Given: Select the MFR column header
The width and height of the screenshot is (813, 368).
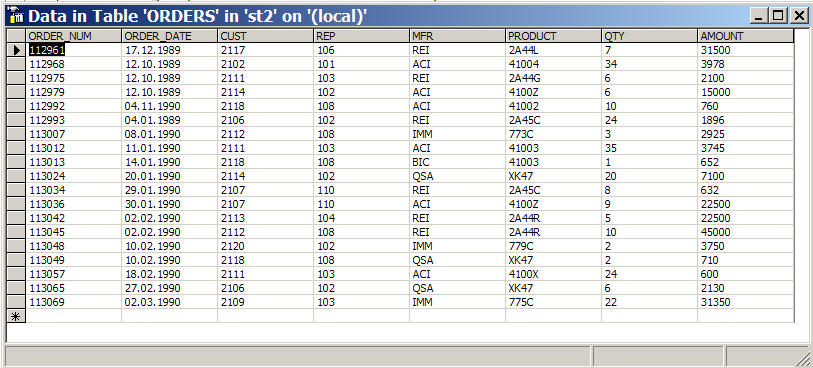Looking at the screenshot, I should [457, 36].
